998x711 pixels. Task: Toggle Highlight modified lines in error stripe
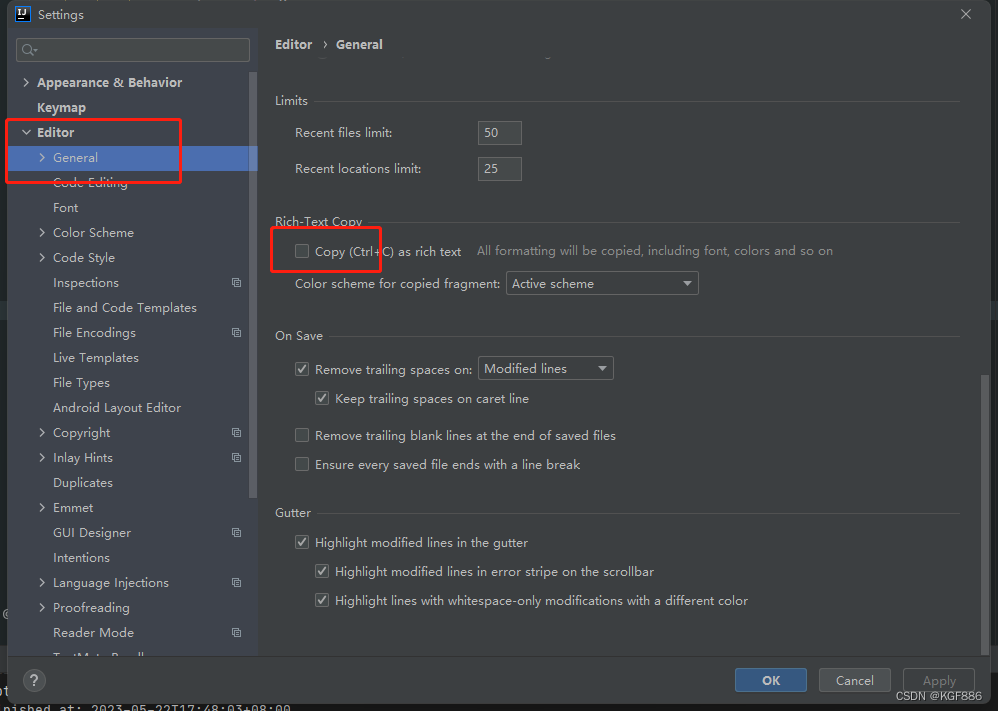(x=322, y=572)
